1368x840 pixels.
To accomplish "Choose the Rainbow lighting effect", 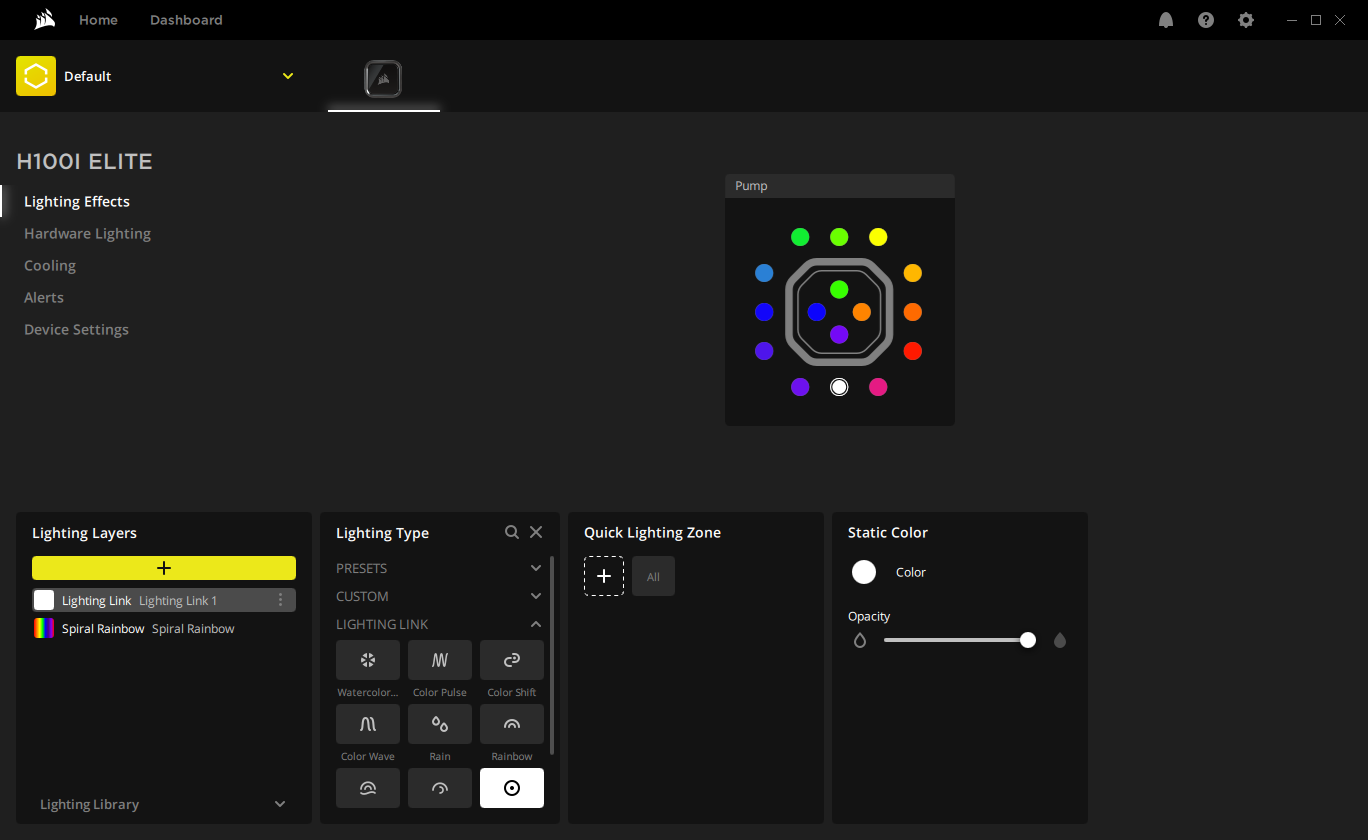I will click(512, 724).
